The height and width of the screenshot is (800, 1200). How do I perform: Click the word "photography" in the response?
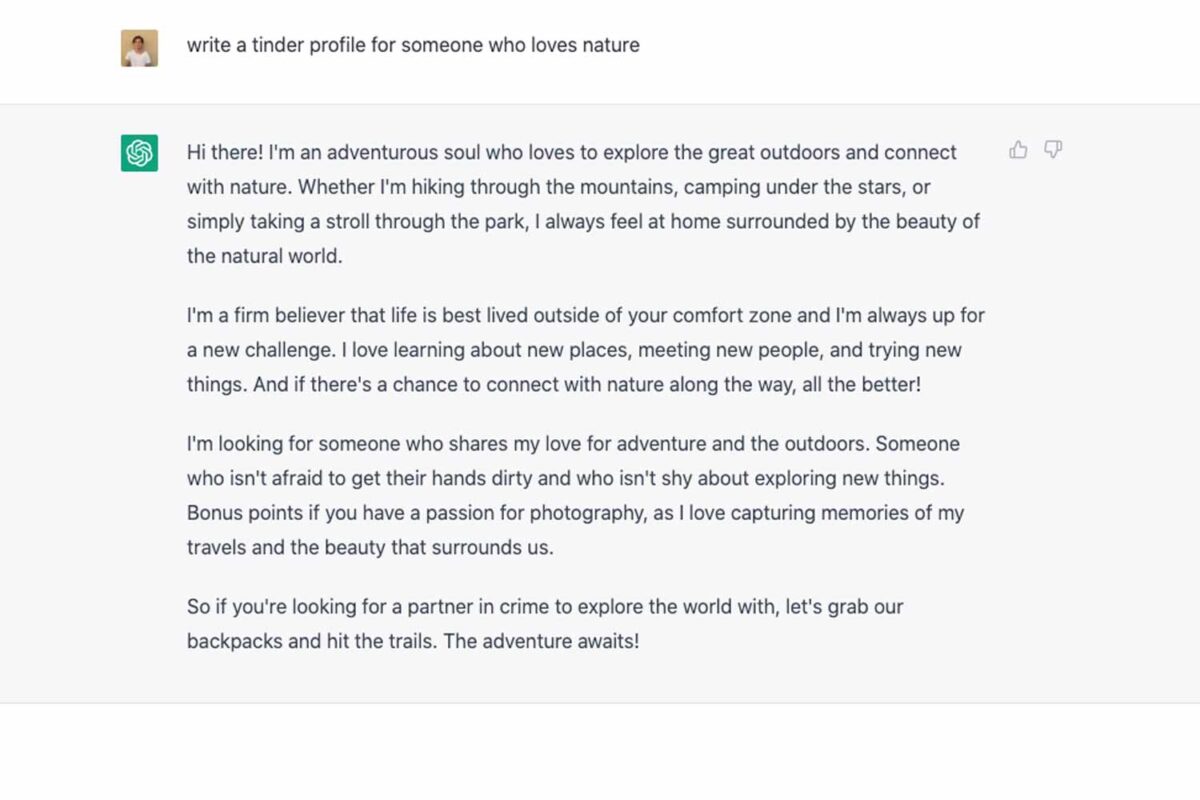(x=581, y=513)
